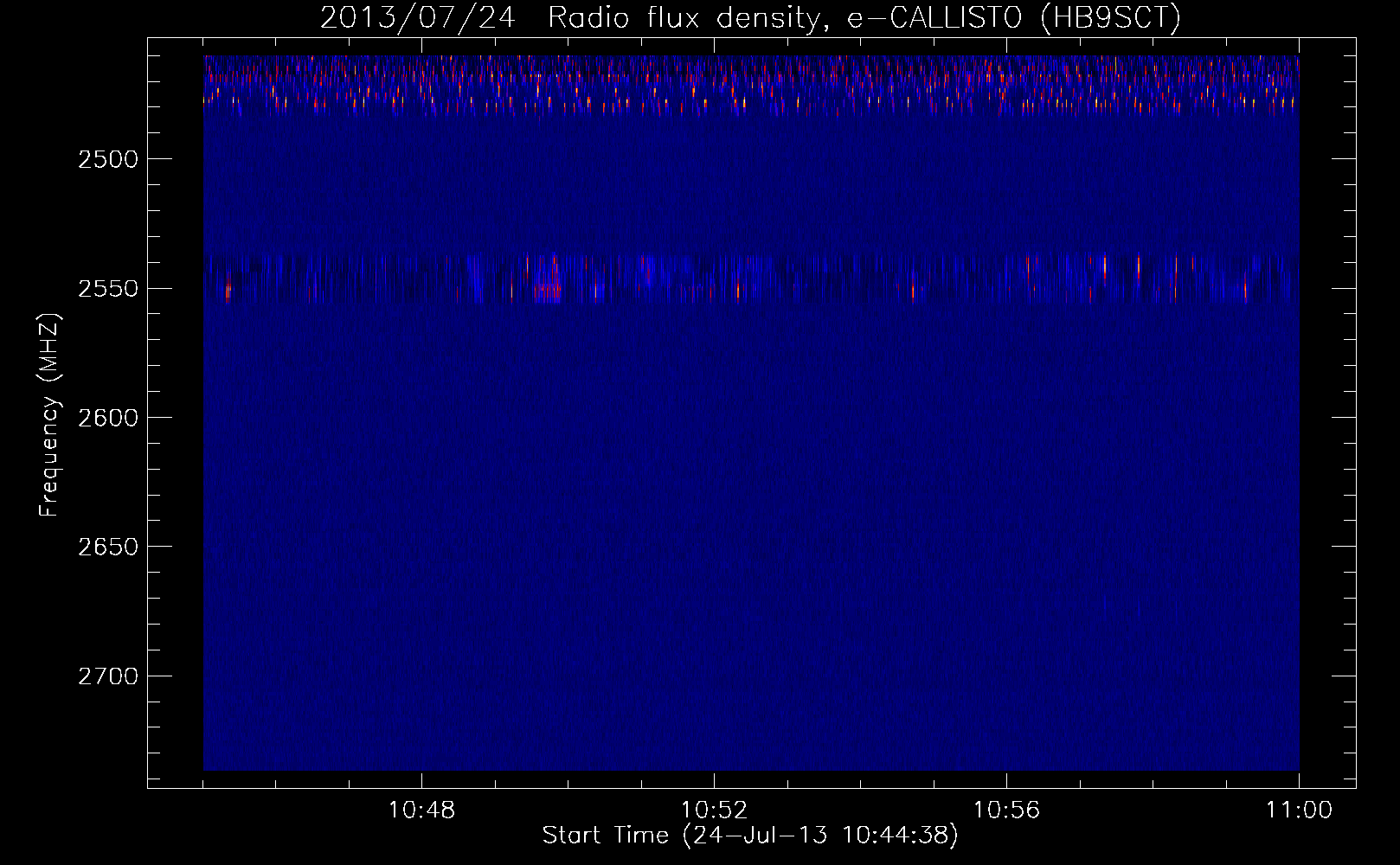Click the 2650 frequency axis label

107,548
